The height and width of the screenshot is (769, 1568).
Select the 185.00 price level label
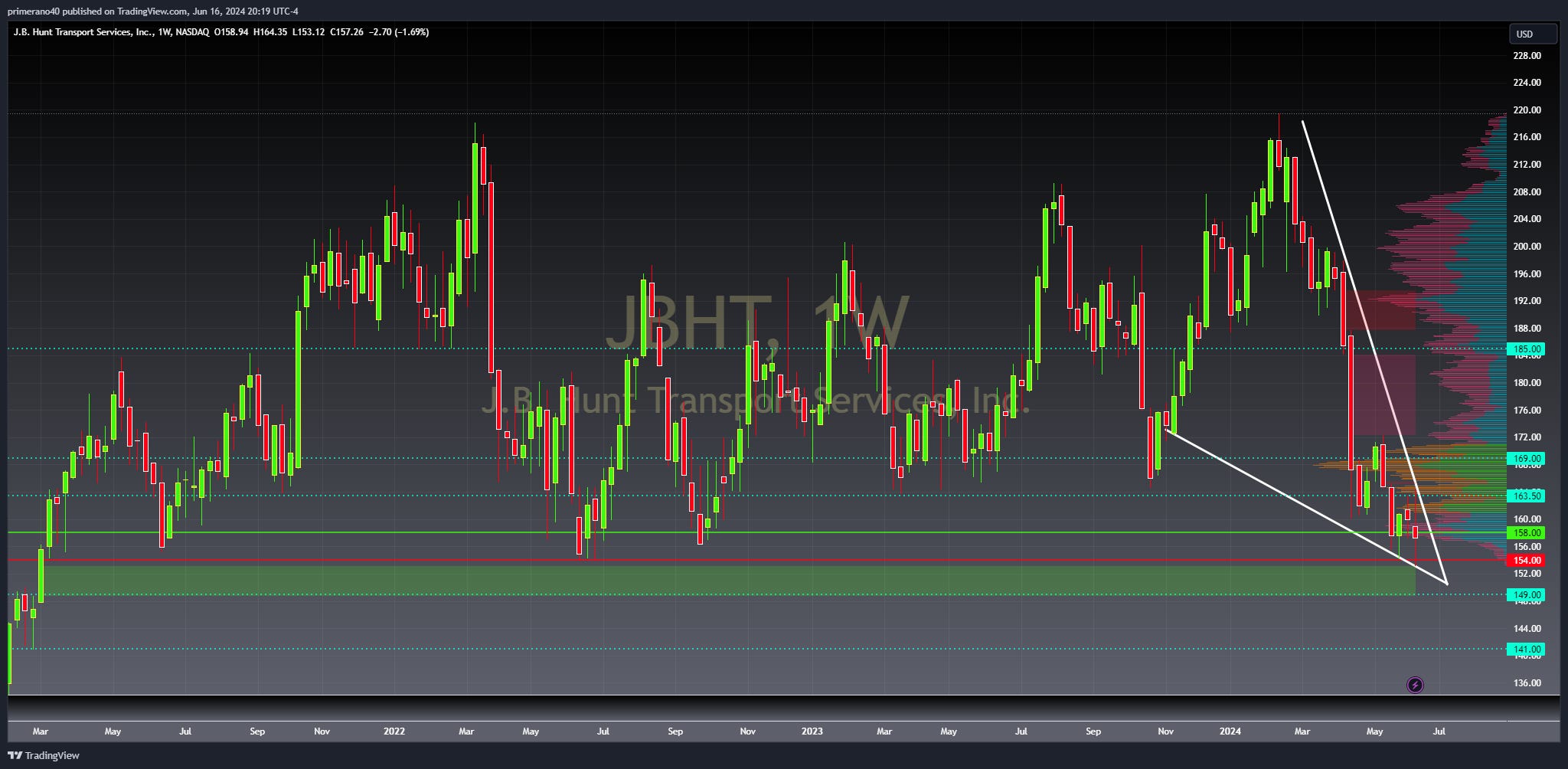pos(1527,349)
